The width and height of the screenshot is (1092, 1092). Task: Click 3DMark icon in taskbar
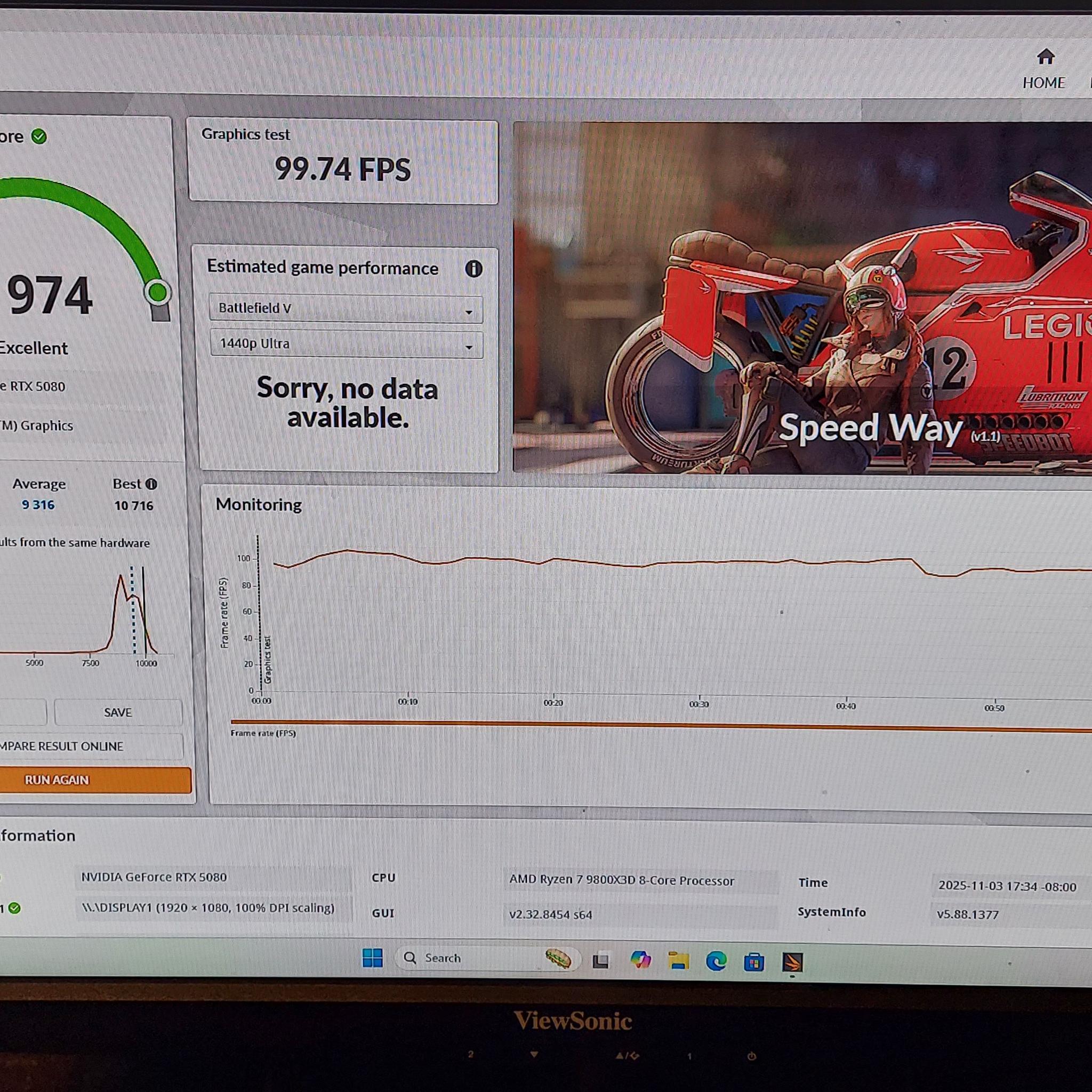coord(792,962)
